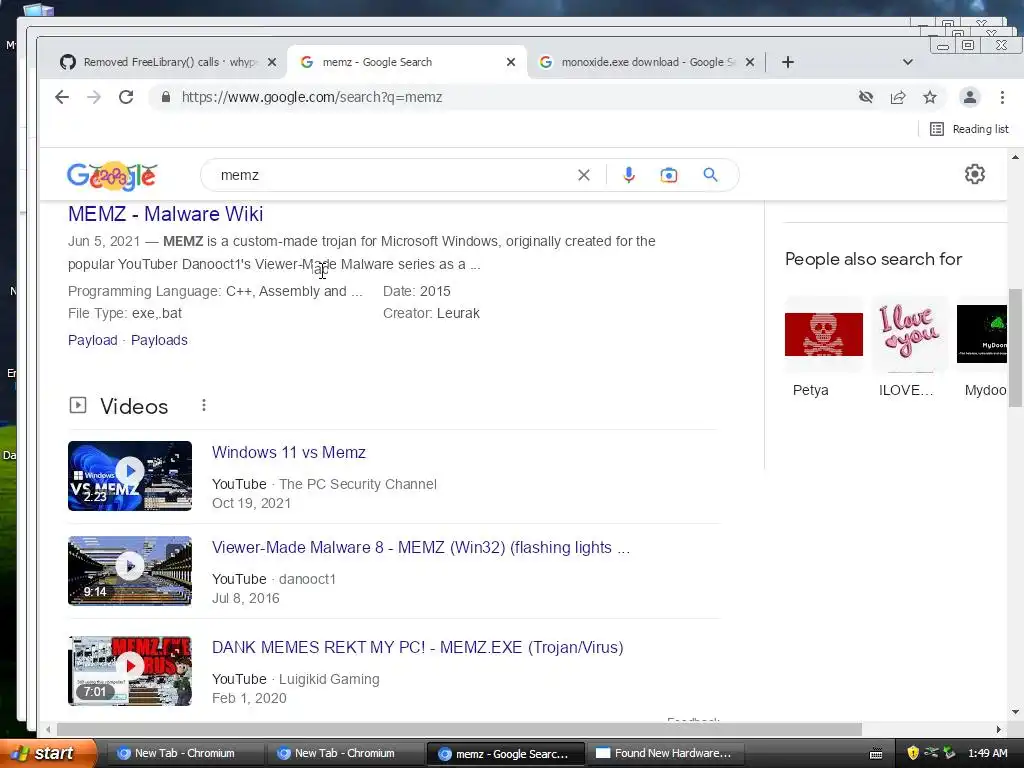
Task: Select memz - Google Search taskbar button
Action: pos(505,754)
